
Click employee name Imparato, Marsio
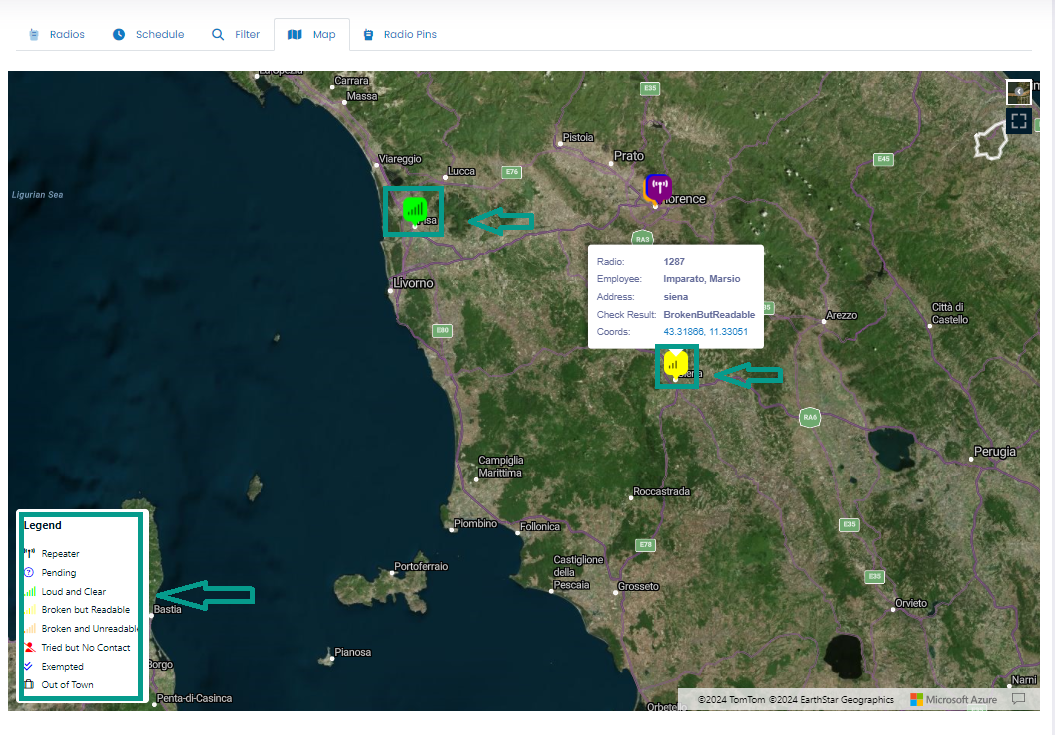pyautogui.click(x=702, y=279)
